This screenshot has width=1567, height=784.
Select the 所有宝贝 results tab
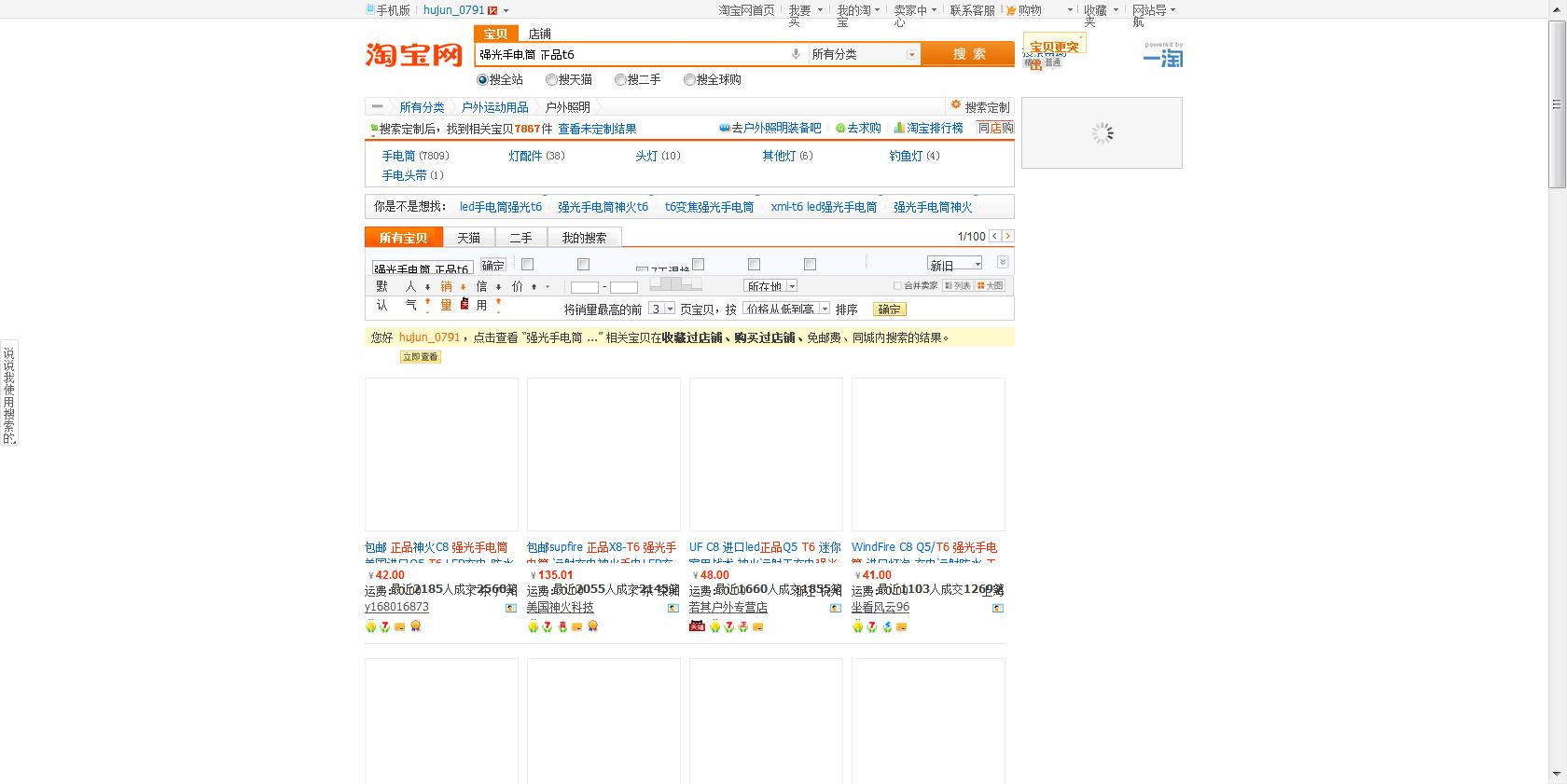click(x=403, y=238)
